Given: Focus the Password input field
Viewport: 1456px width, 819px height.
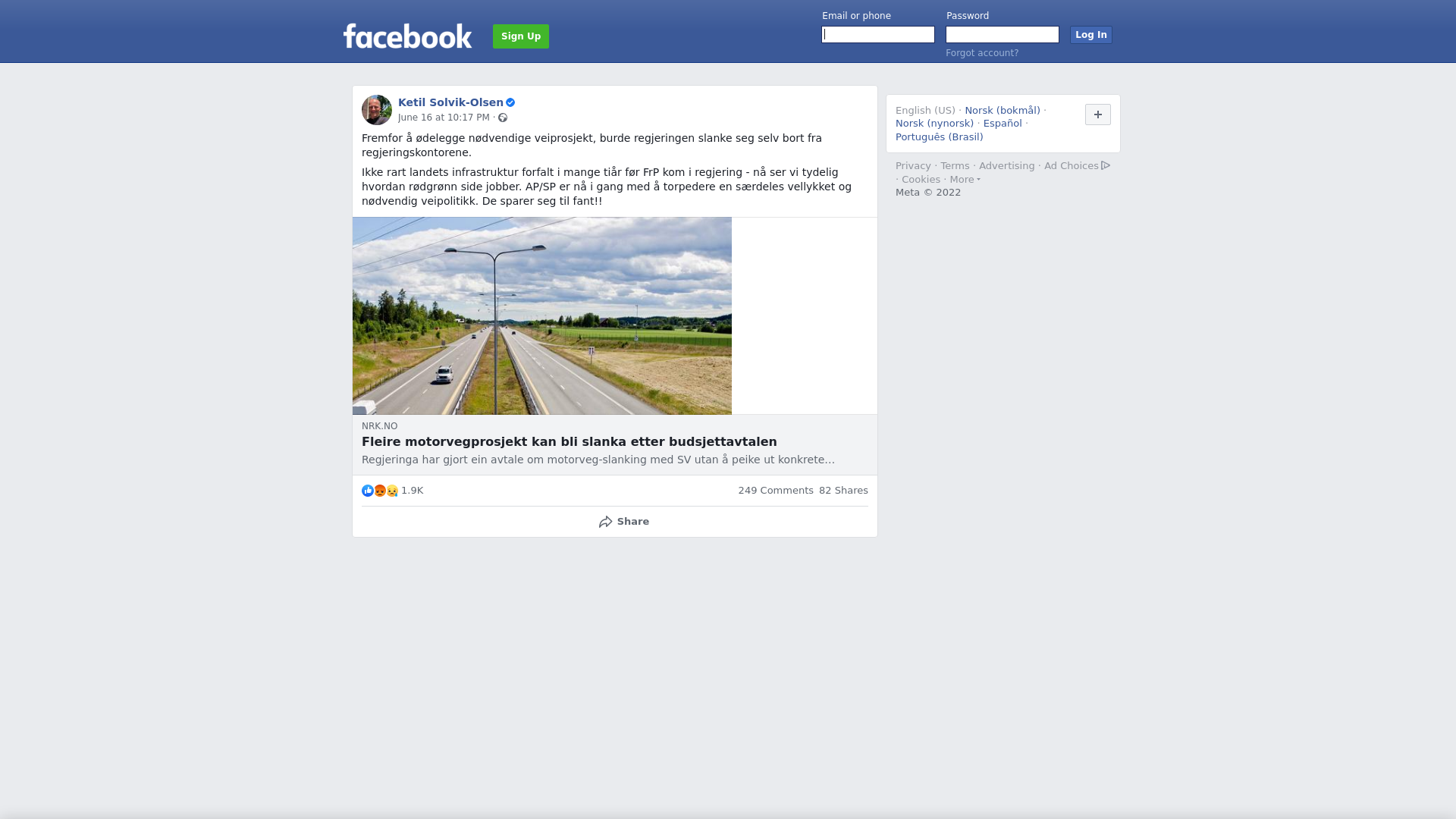Looking at the screenshot, I should tap(1003, 35).
